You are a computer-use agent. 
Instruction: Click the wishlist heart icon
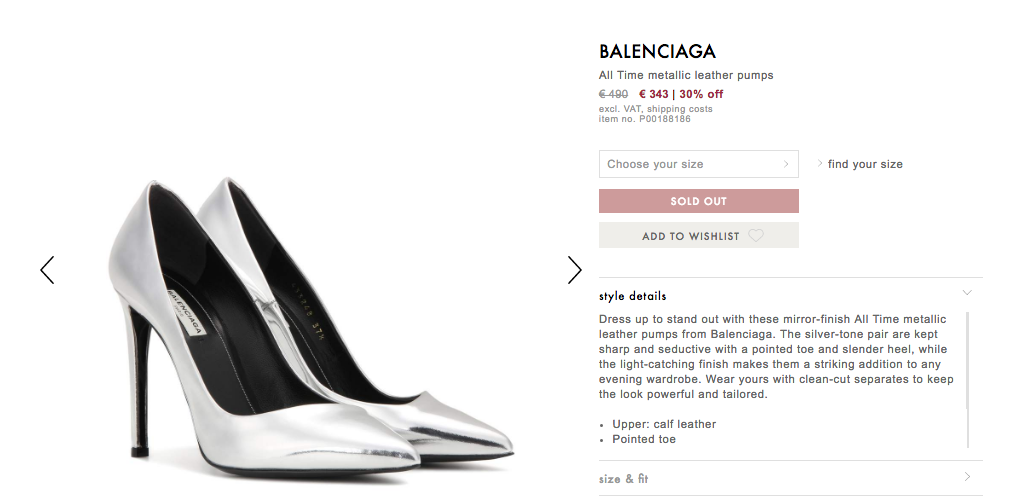click(x=756, y=236)
